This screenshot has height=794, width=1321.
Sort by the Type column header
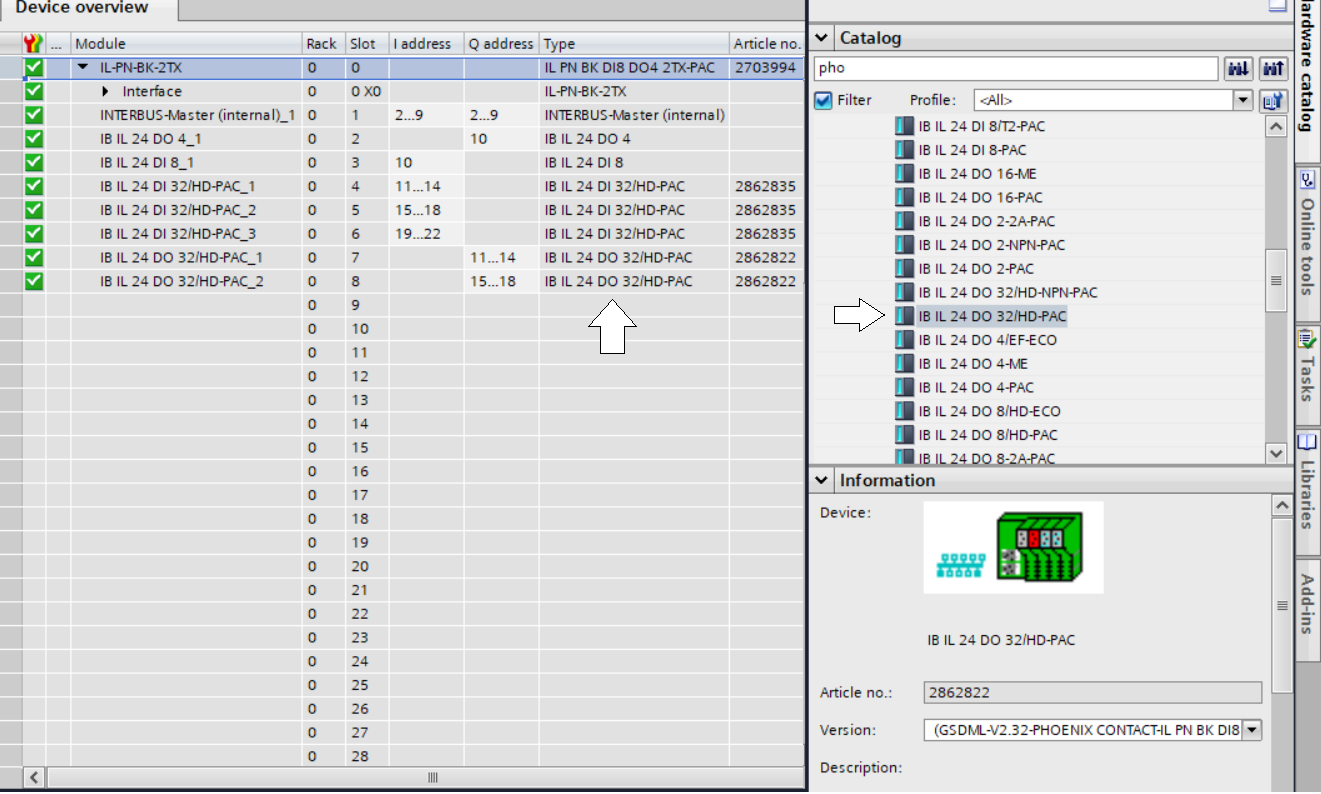coord(634,43)
